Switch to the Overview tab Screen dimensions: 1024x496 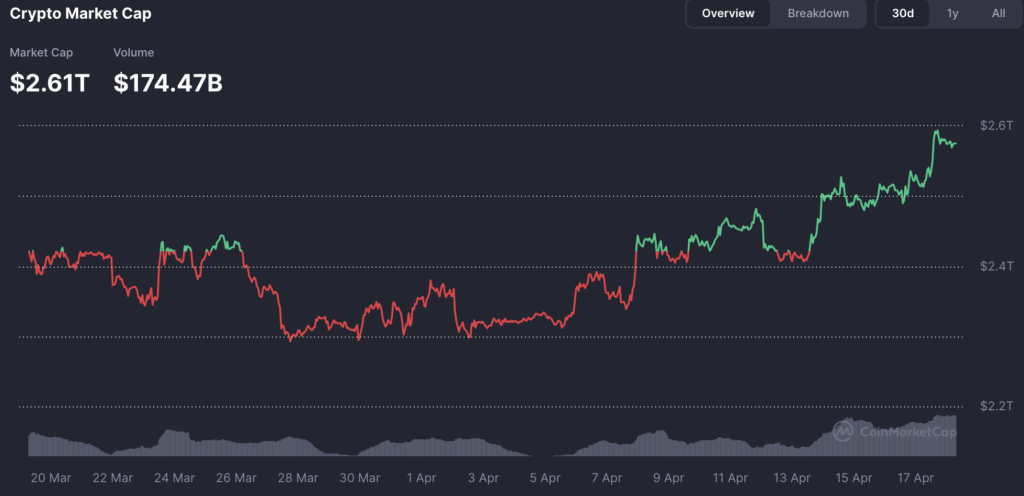728,14
